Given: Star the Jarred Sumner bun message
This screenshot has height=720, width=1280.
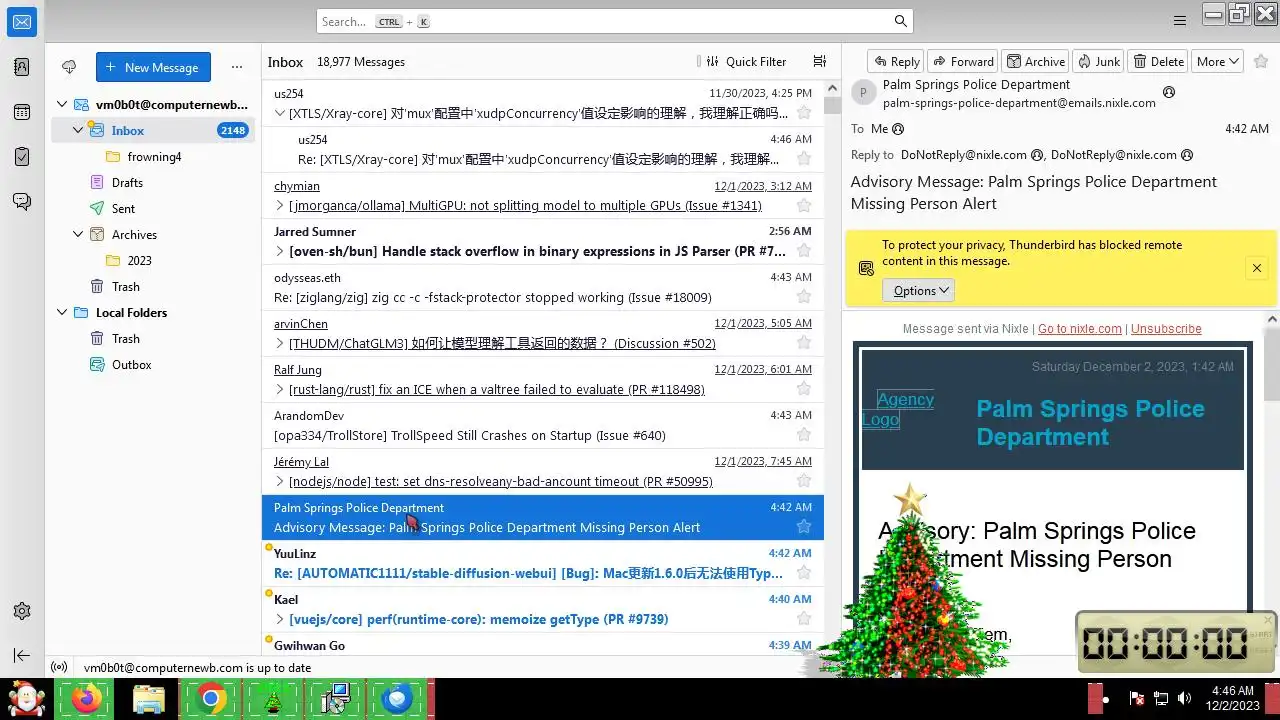Looking at the screenshot, I should [x=803, y=251].
